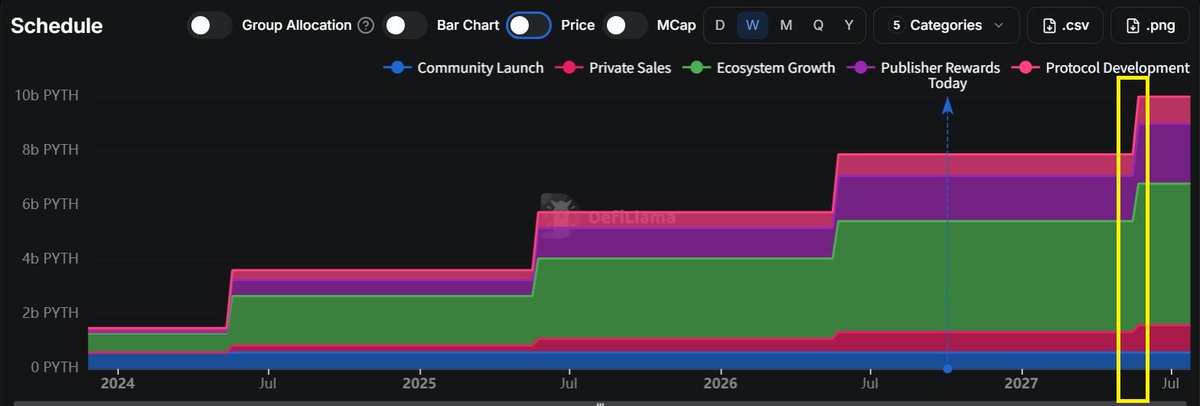Select the Q quarterly interval
This screenshot has height=406, width=1200.
click(818, 25)
